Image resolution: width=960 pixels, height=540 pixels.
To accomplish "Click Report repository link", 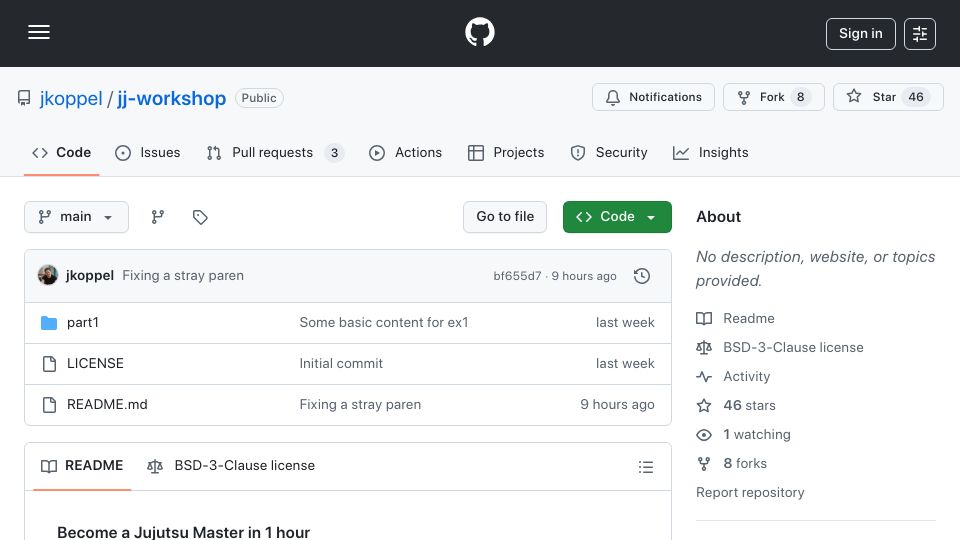I will [750, 493].
